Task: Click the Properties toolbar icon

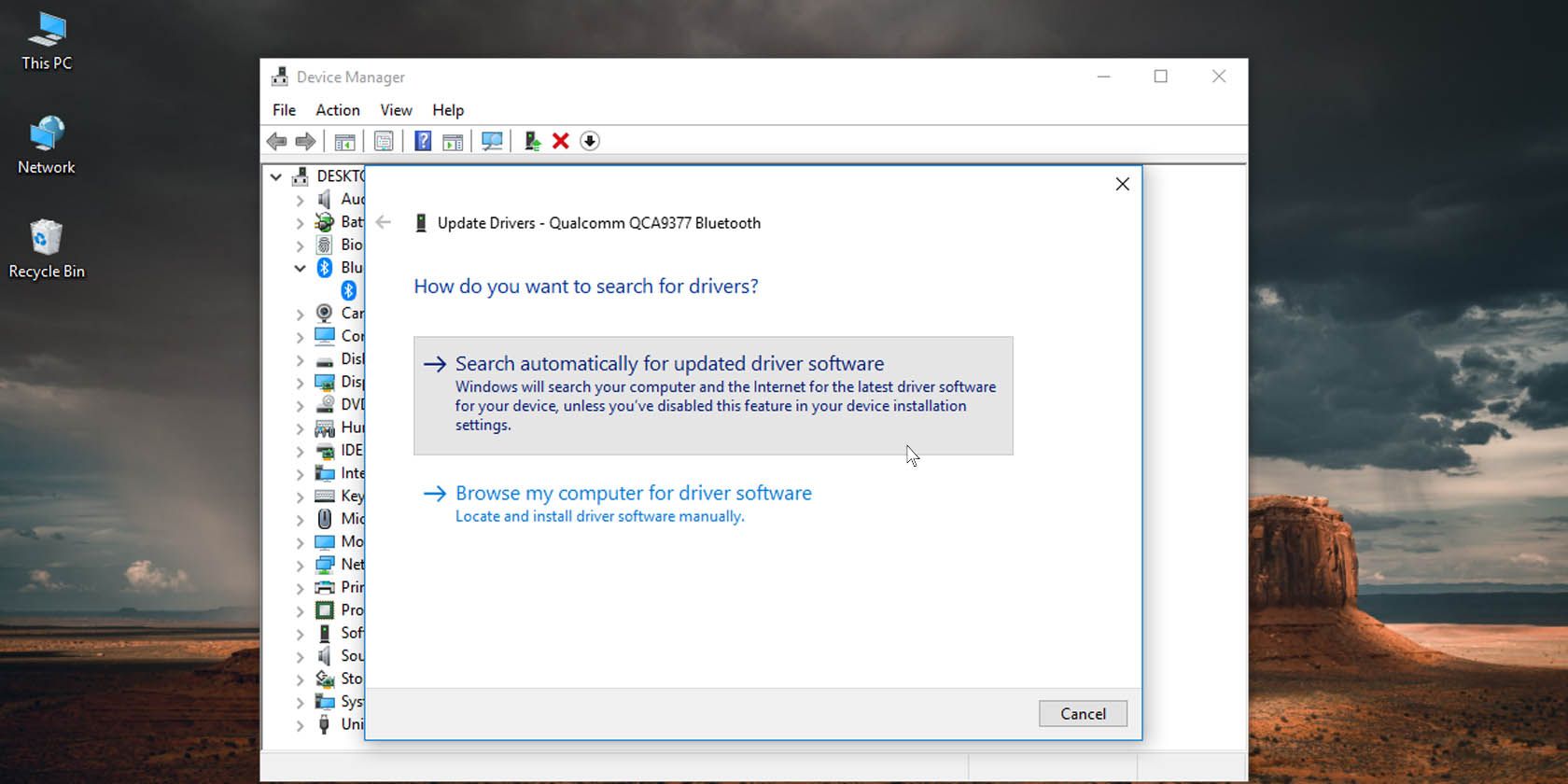Action: [384, 141]
